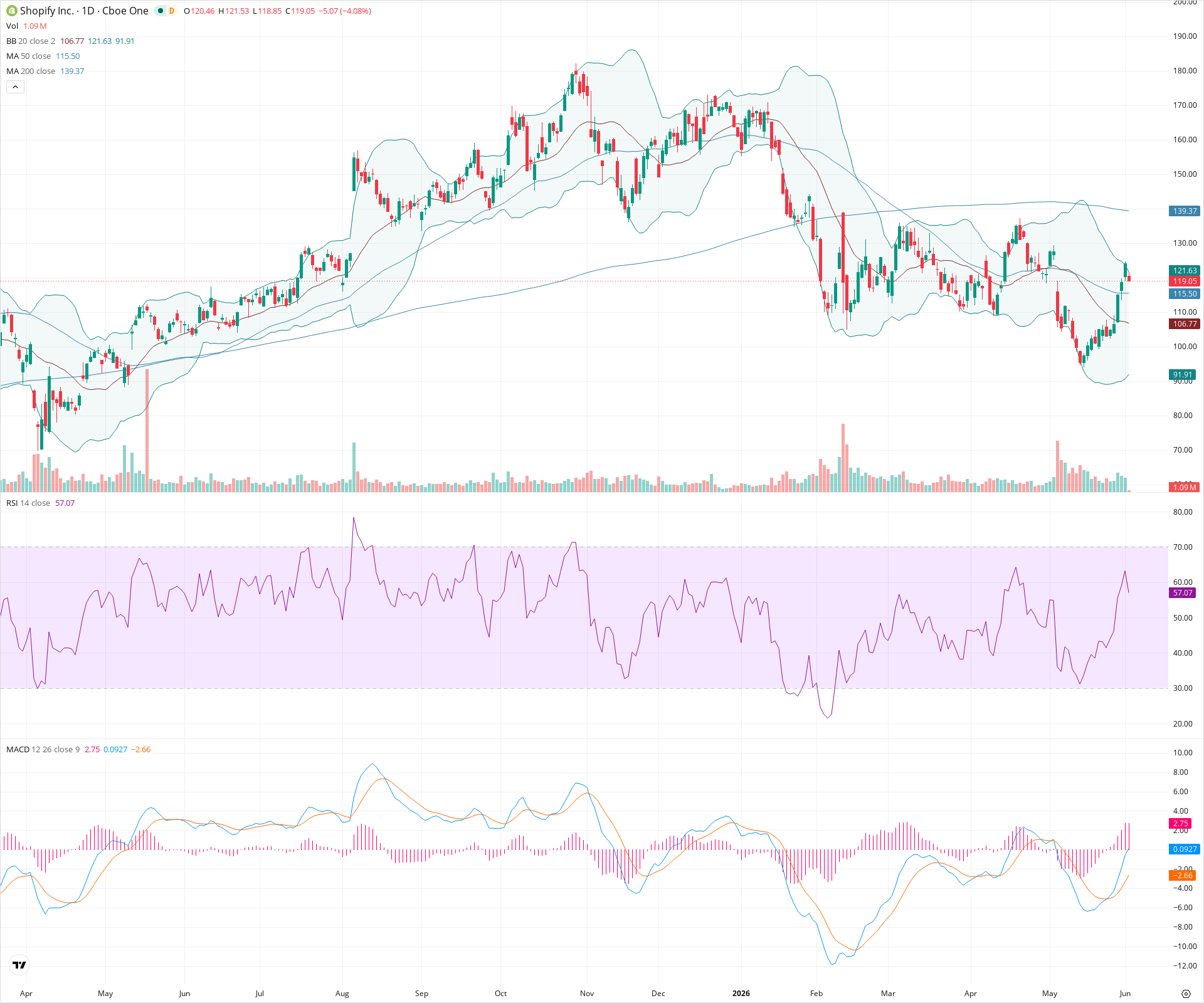The width and height of the screenshot is (1204, 1003).
Task: Open chart settings via the gear icon
Action: [x=1185, y=994]
